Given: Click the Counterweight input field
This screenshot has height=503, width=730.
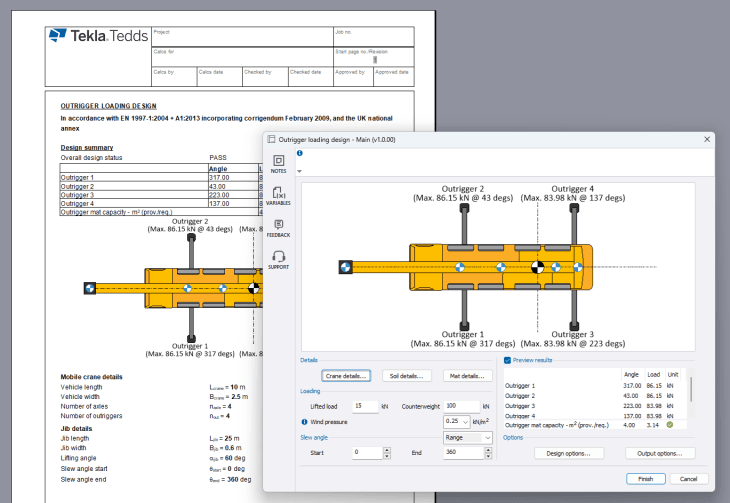Looking at the screenshot, I should point(461,406).
